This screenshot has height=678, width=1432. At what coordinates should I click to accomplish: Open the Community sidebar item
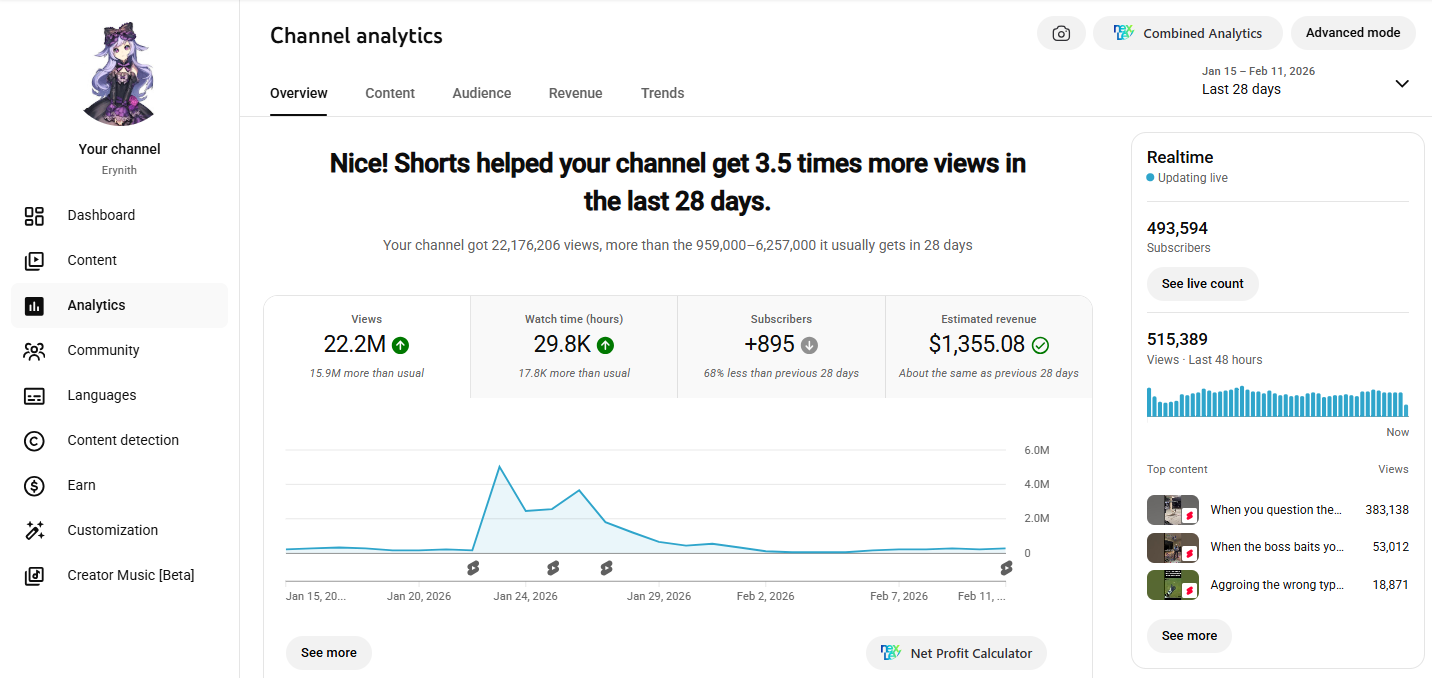pyautogui.click(x=119, y=350)
